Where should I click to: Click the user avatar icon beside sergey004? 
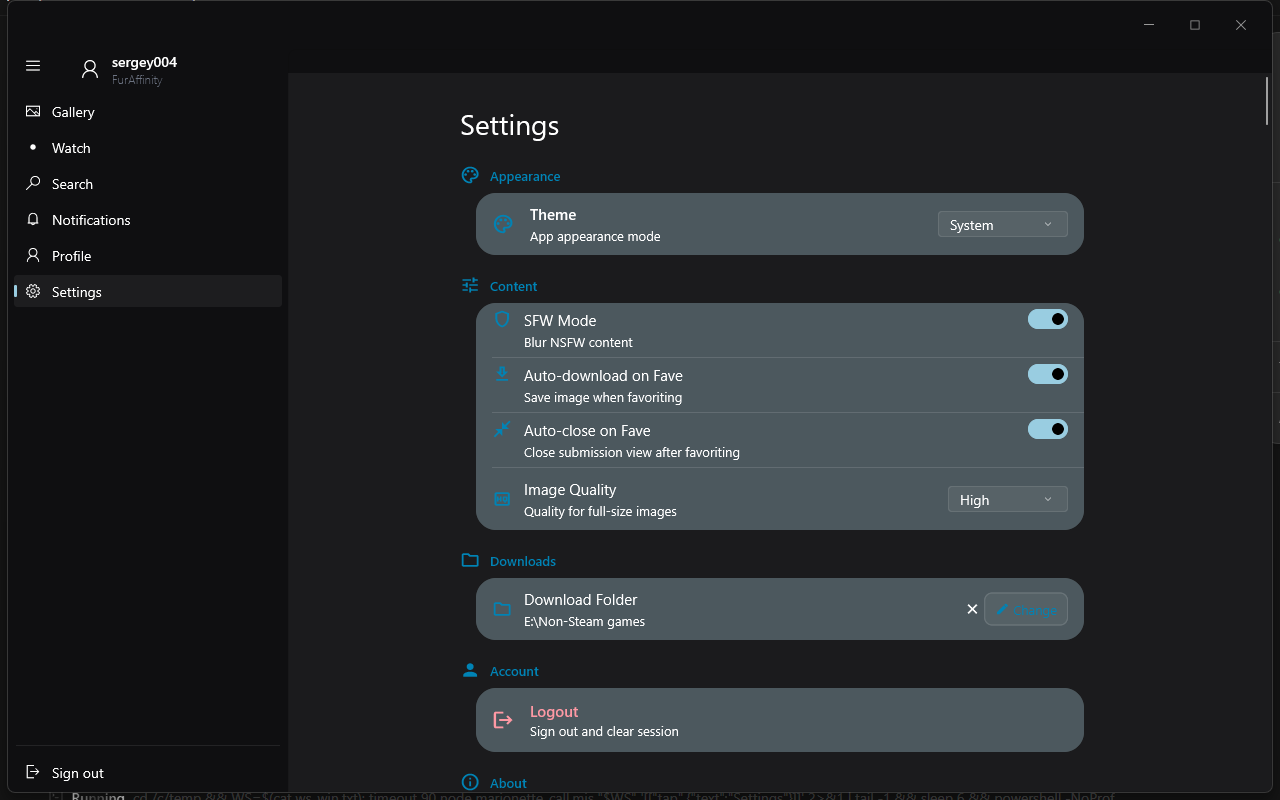[90, 69]
